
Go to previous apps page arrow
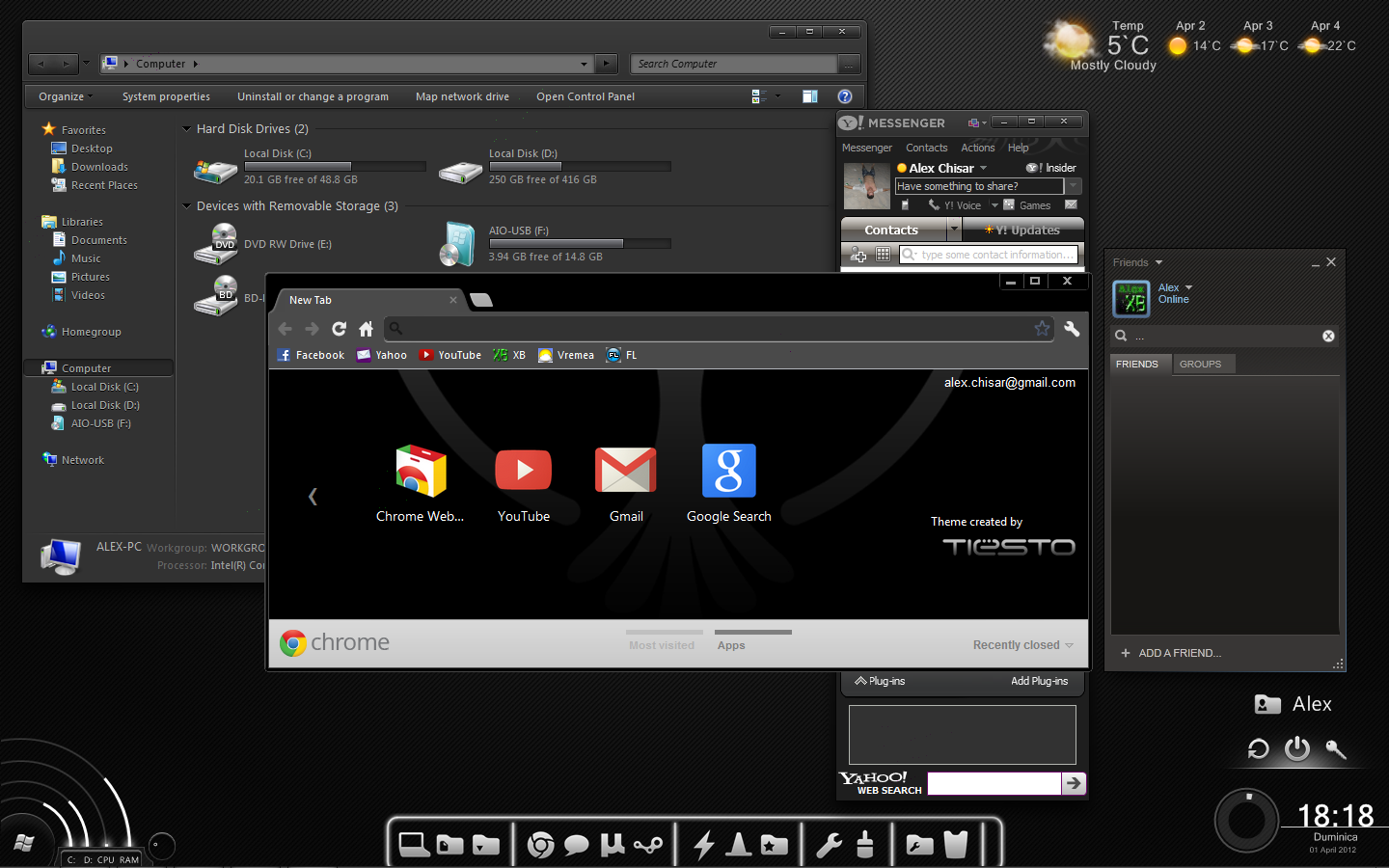(x=313, y=497)
